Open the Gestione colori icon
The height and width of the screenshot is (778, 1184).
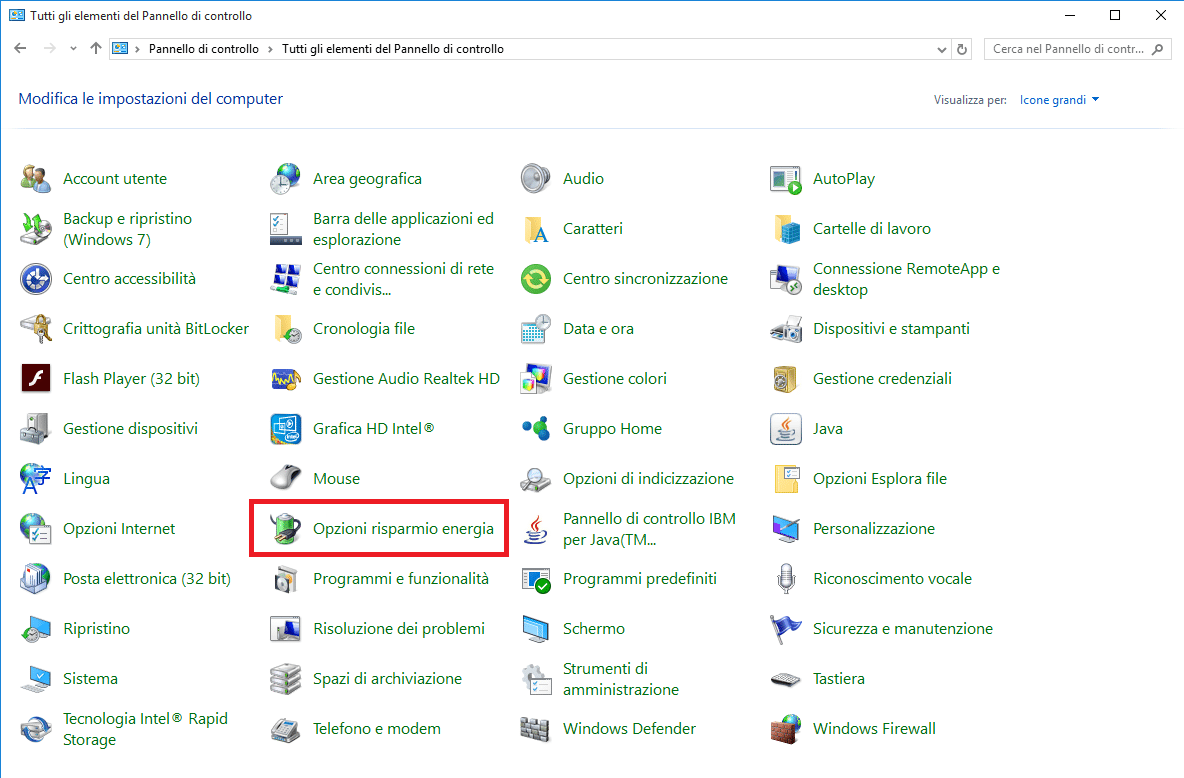click(535, 378)
